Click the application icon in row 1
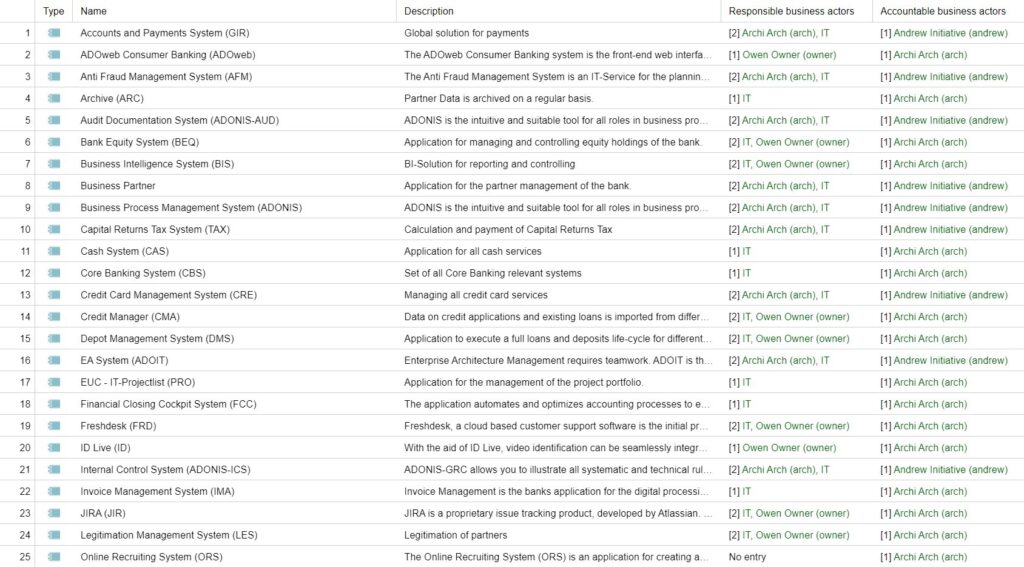The image size is (1024, 567). [54, 33]
